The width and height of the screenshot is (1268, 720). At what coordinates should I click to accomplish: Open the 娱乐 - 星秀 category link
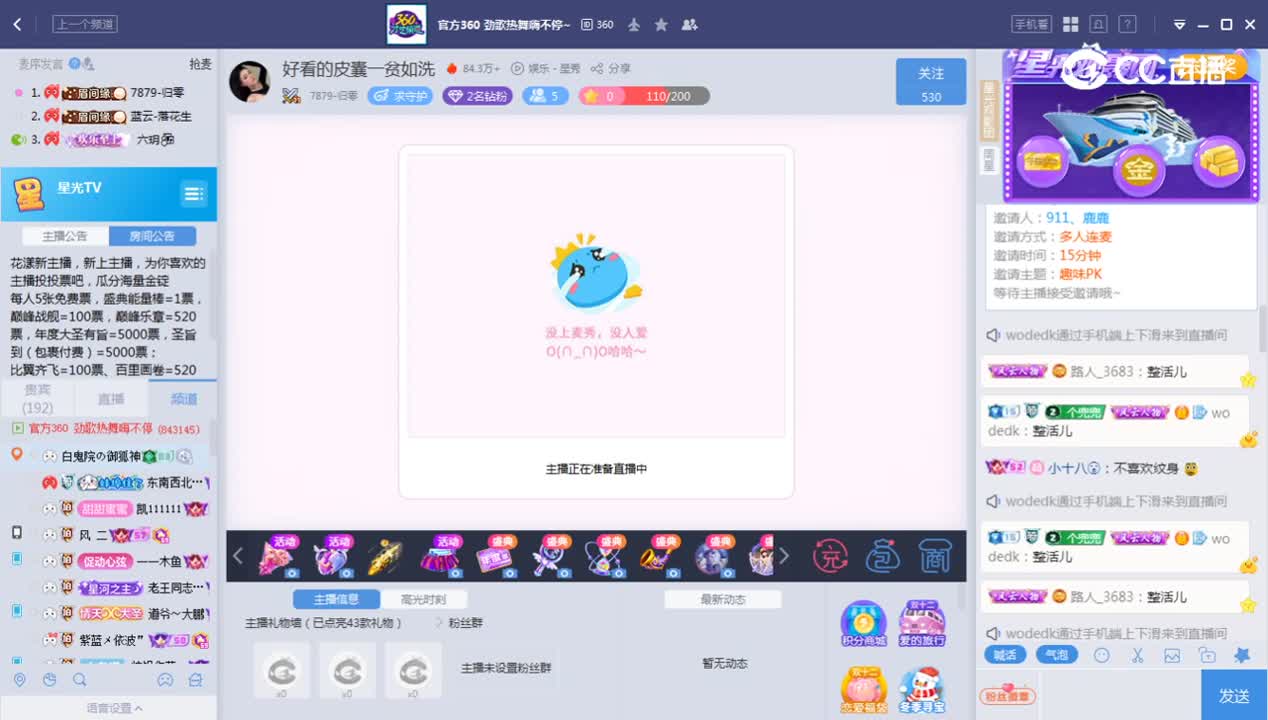pyautogui.click(x=546, y=69)
